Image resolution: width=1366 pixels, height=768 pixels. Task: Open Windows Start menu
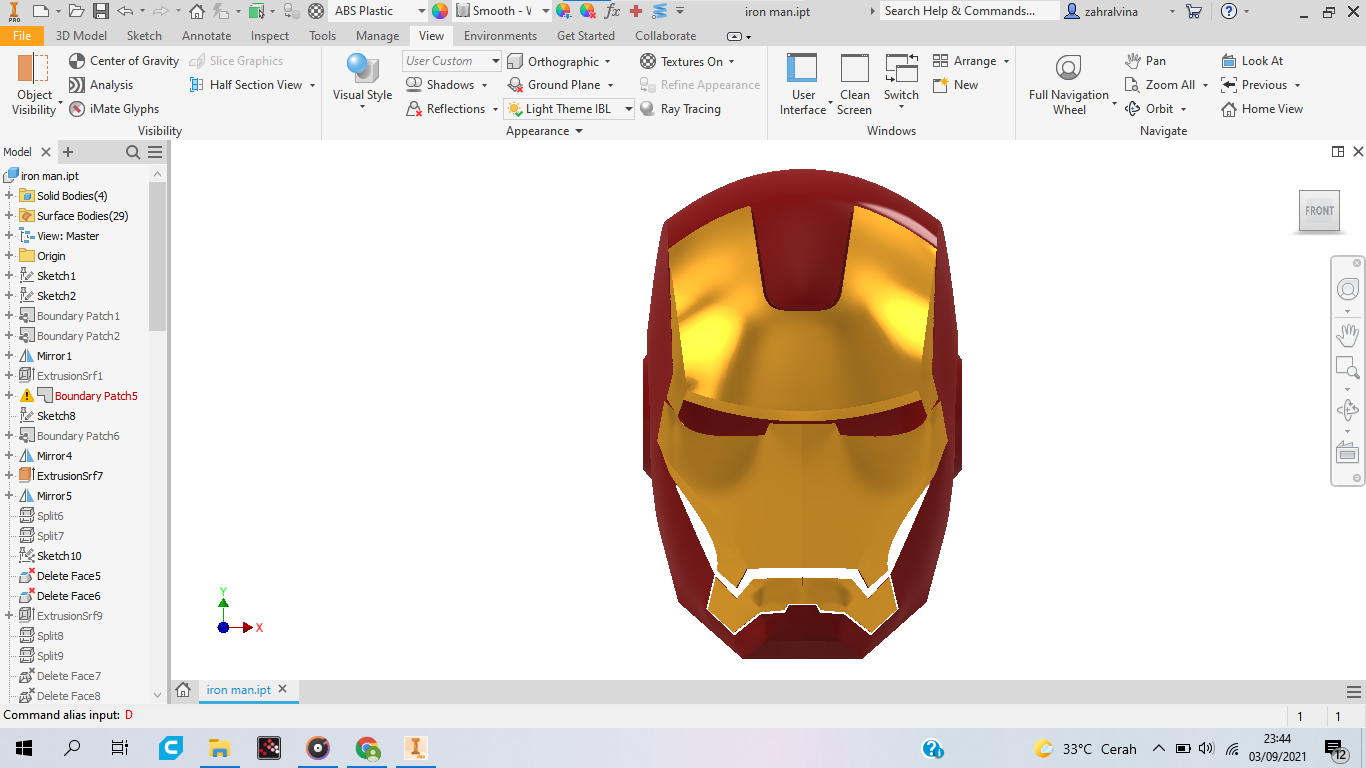pyautogui.click(x=24, y=748)
